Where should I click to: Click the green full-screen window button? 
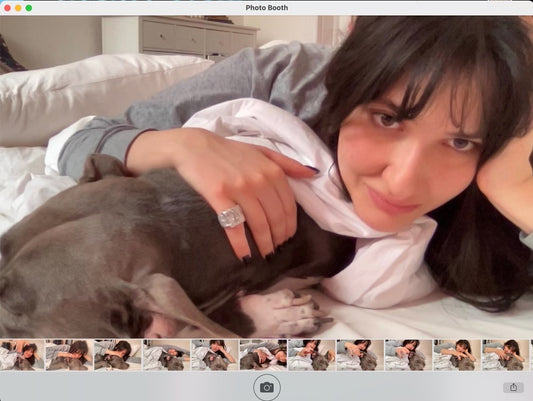pyautogui.click(x=29, y=8)
